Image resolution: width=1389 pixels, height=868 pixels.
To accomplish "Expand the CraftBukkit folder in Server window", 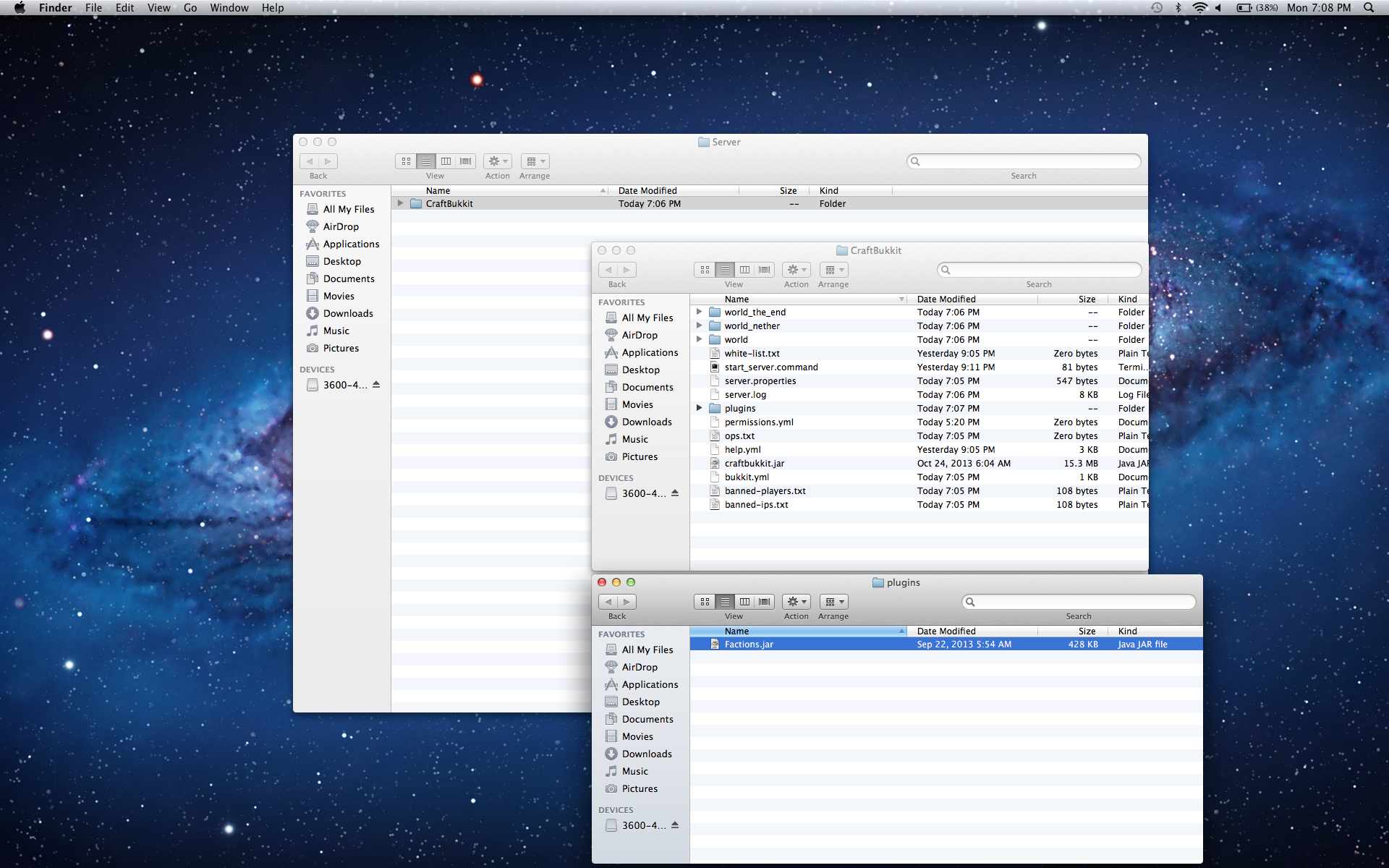I will [400, 203].
